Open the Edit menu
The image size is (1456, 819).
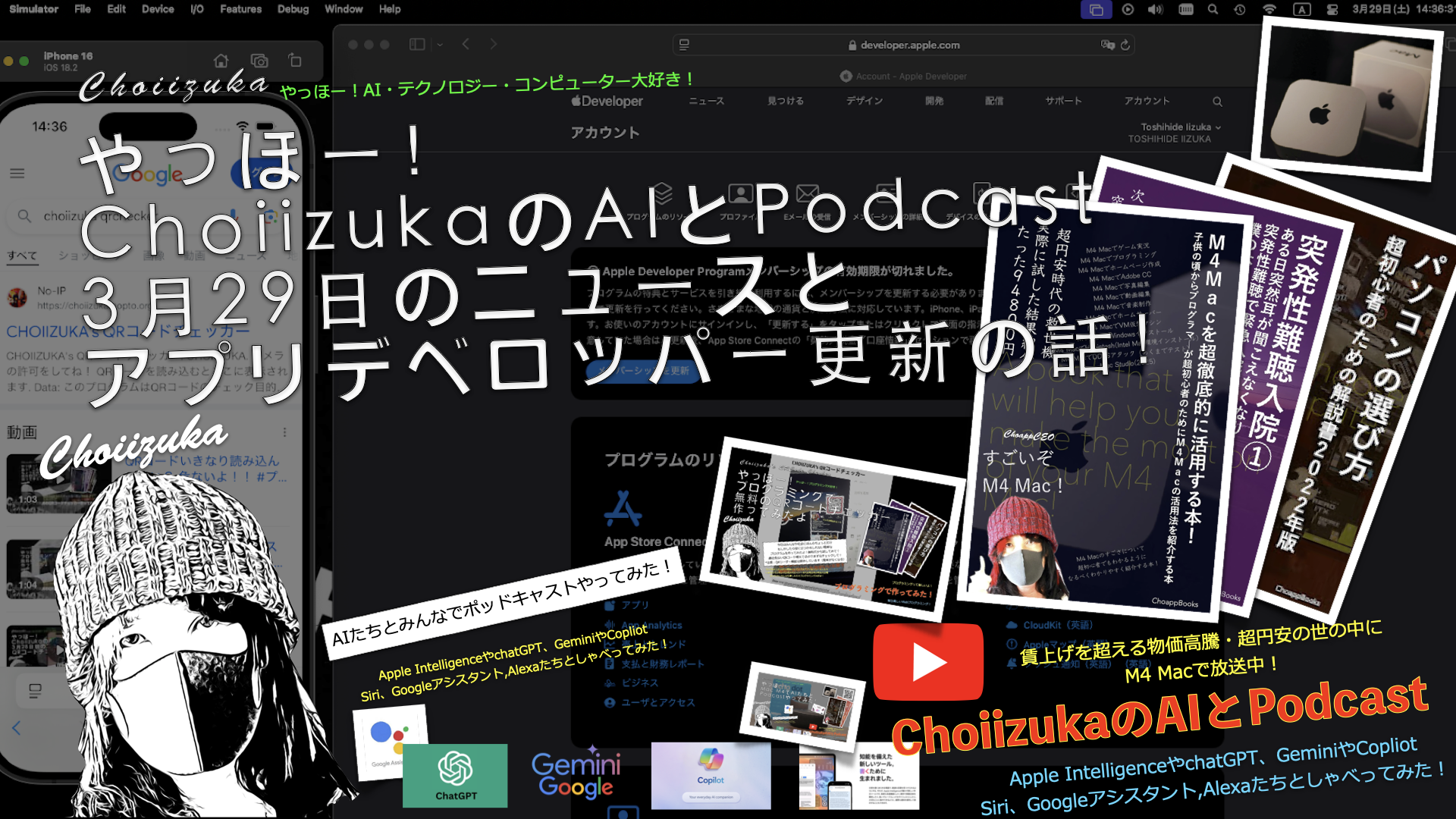tap(116, 9)
